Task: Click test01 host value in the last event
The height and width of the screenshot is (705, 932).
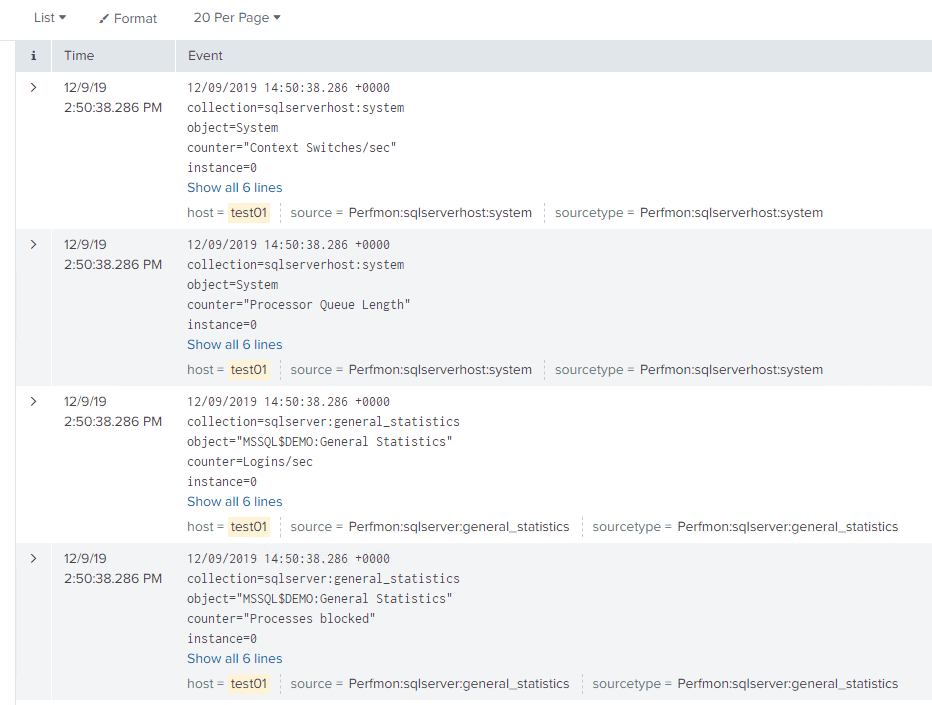Action: click(249, 684)
